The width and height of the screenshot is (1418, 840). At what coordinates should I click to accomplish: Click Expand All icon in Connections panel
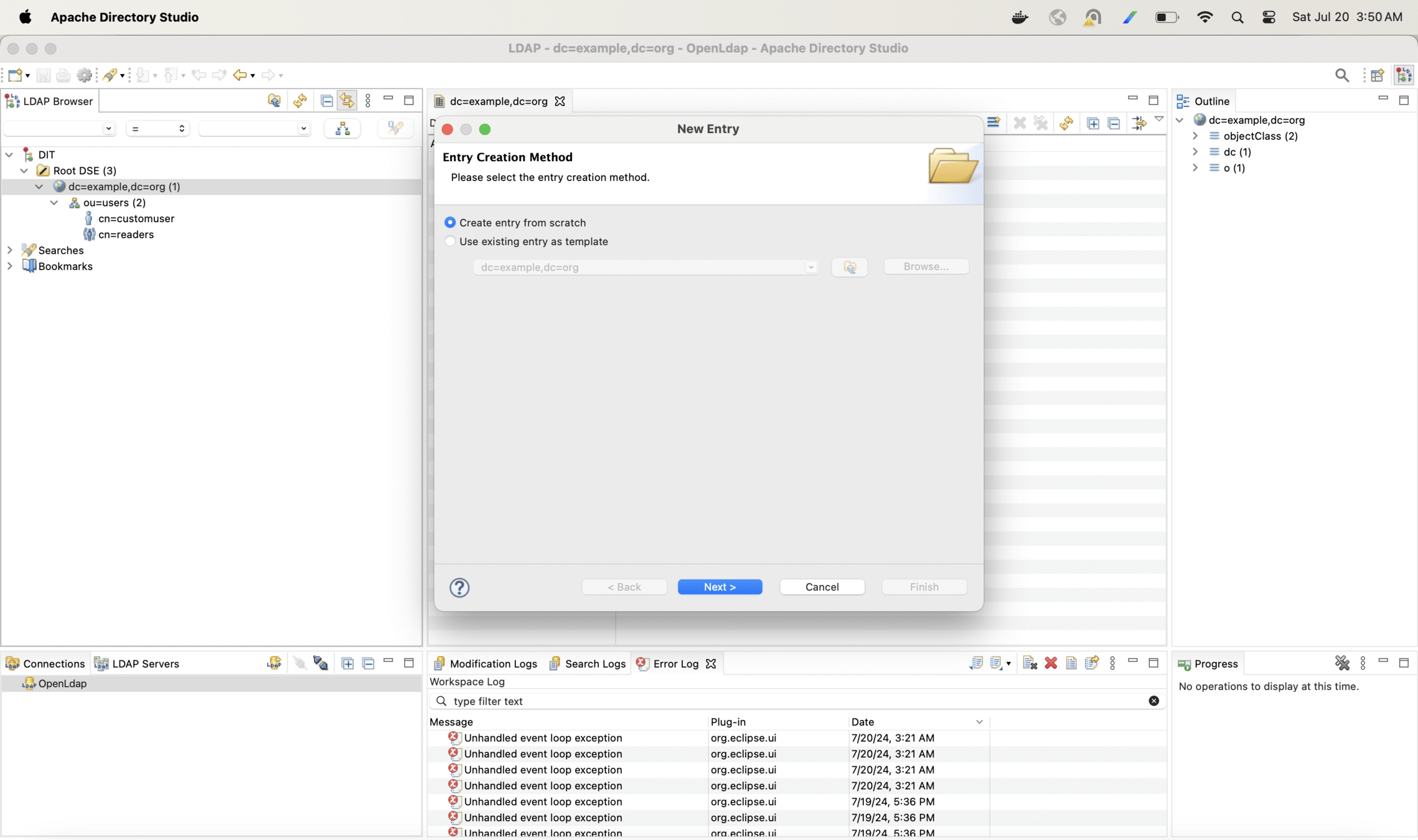[347, 663]
